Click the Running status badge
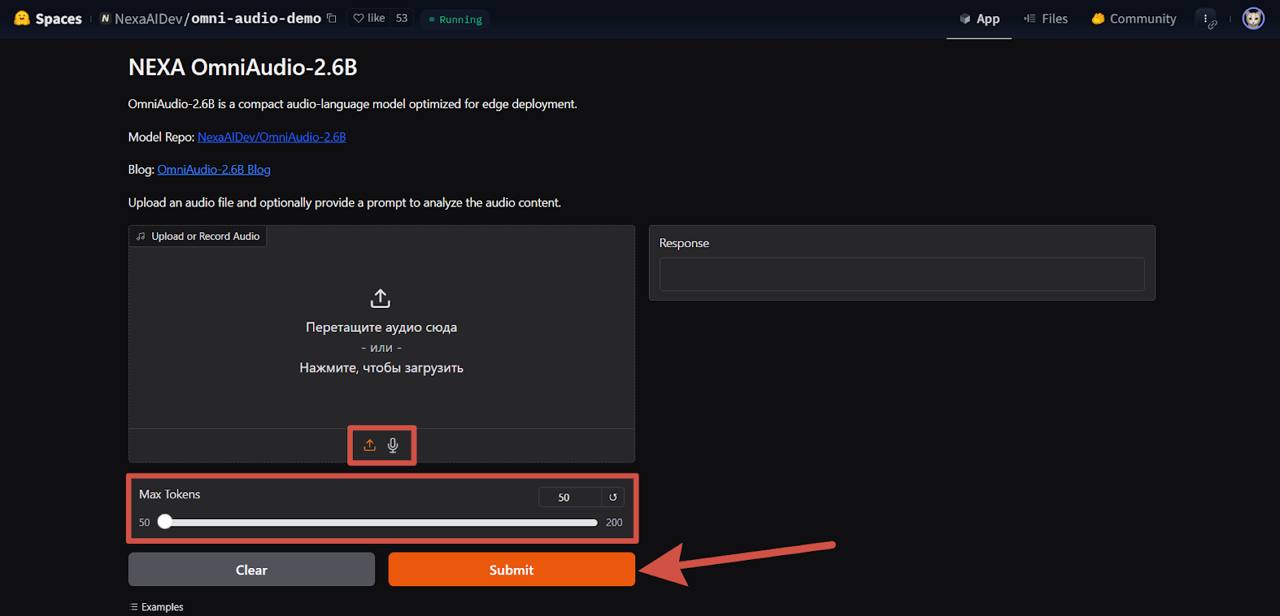Screen dimensions: 1280x616 coord(454,19)
